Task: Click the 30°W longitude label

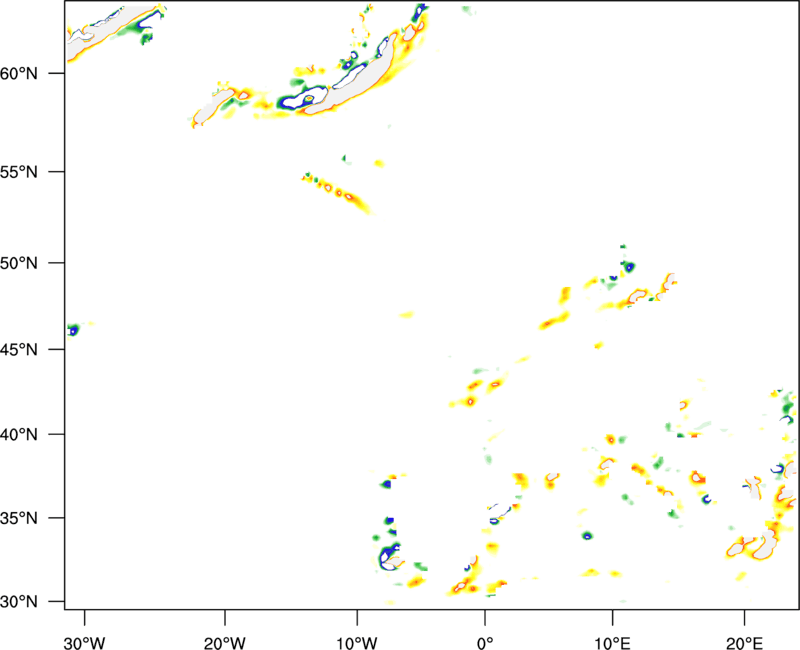Action: coord(84,643)
